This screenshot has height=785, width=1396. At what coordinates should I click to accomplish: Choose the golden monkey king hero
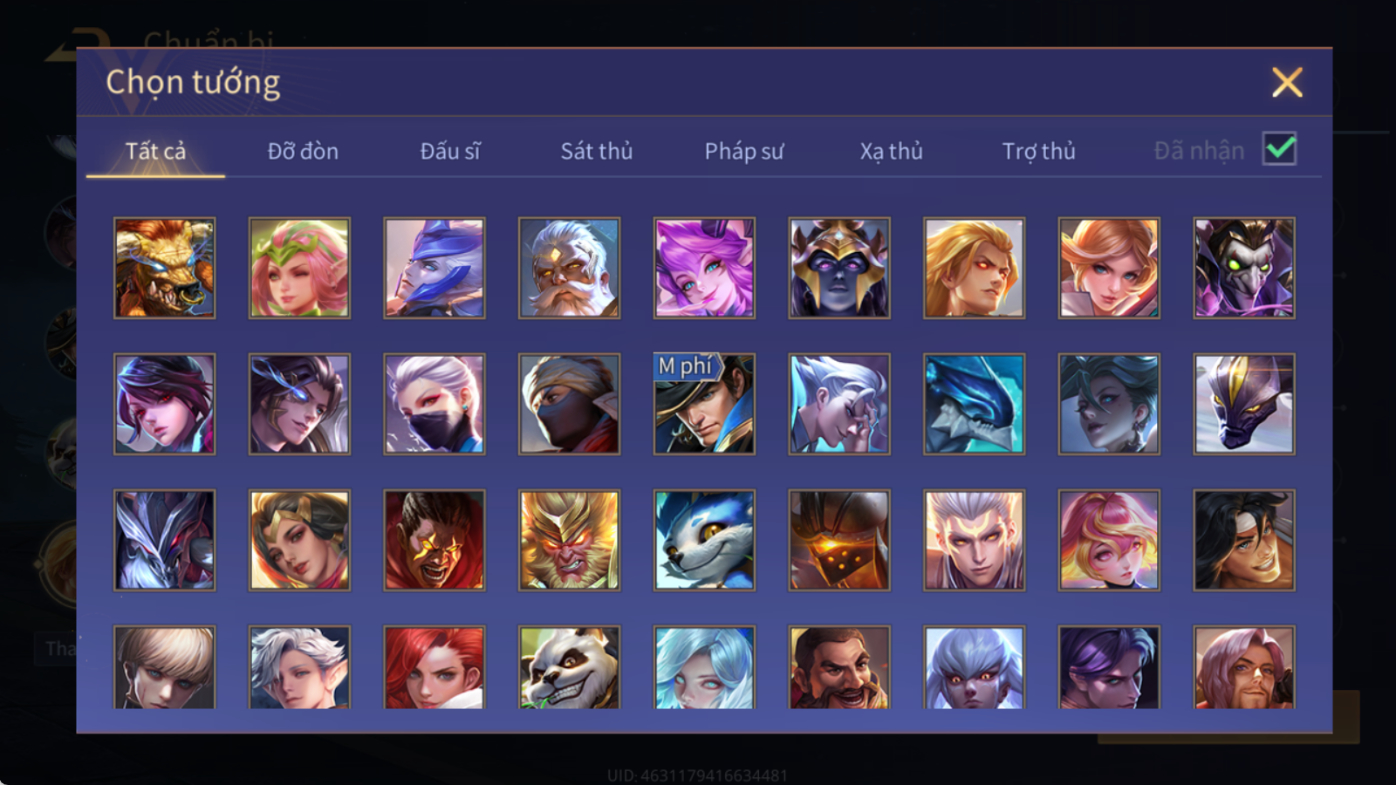[x=569, y=540]
